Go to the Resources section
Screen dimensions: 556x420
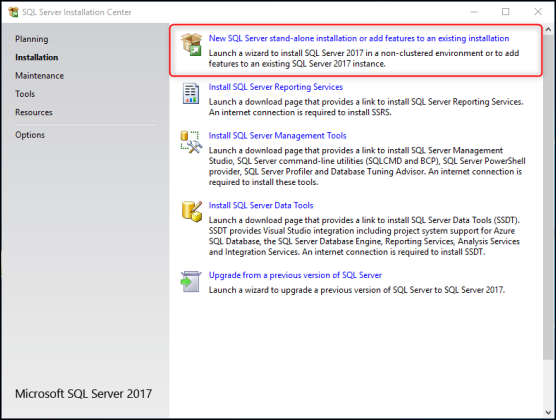[34, 112]
